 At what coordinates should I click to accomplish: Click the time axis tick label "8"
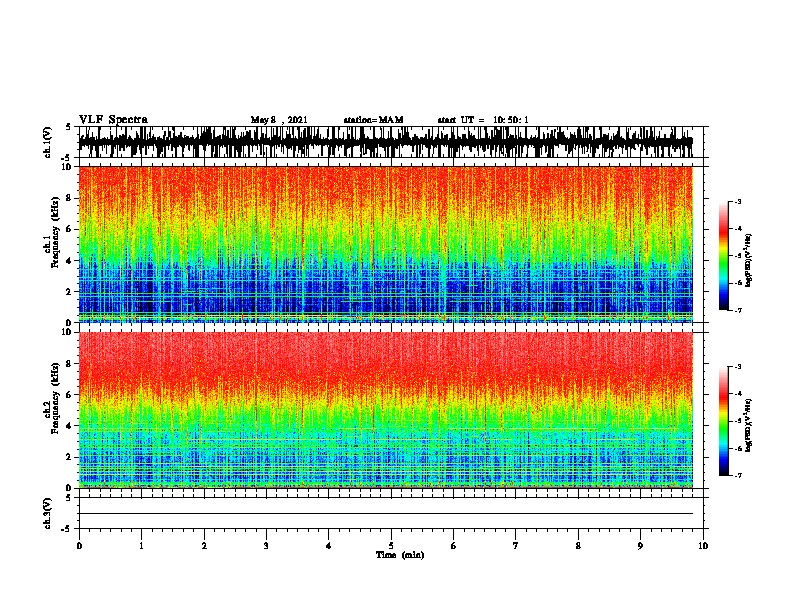pos(578,546)
